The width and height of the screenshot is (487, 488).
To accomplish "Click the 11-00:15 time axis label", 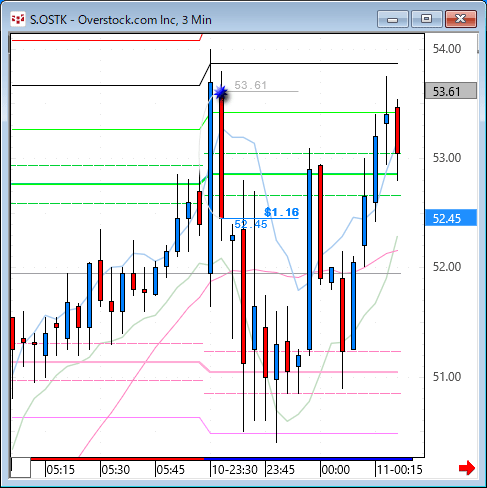I will [x=400, y=469].
